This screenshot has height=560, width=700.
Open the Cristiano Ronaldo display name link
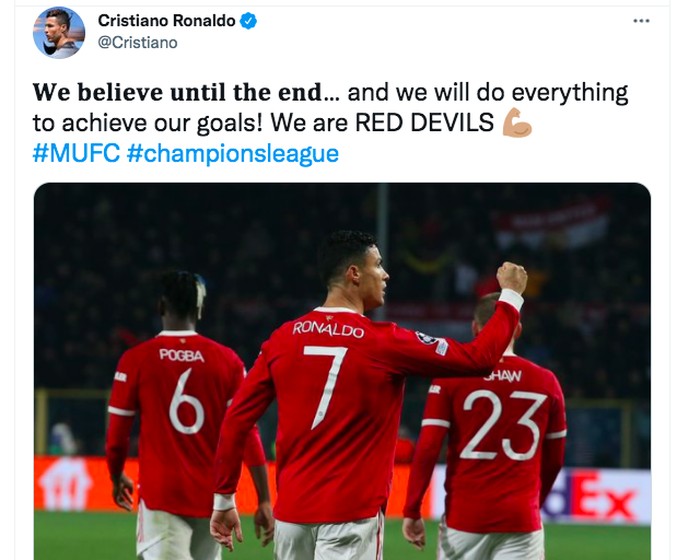tap(167, 21)
